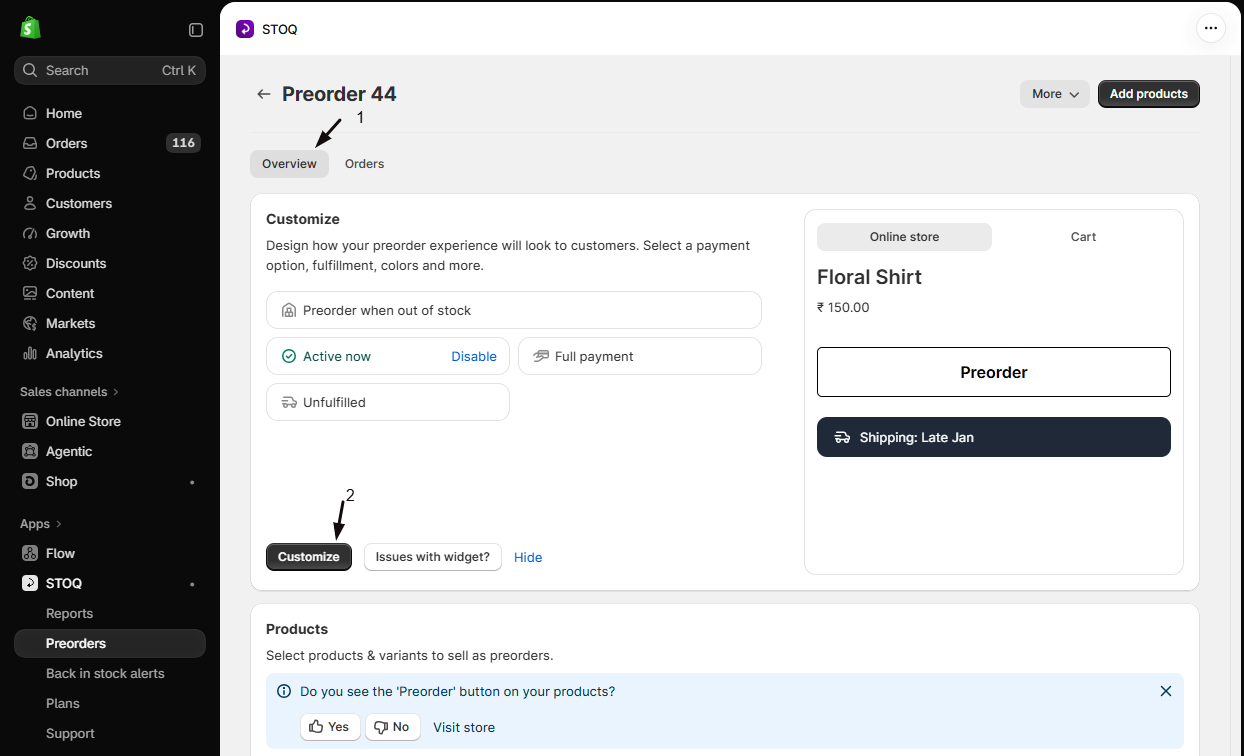Click the Orders icon in sidebar

tap(30, 143)
